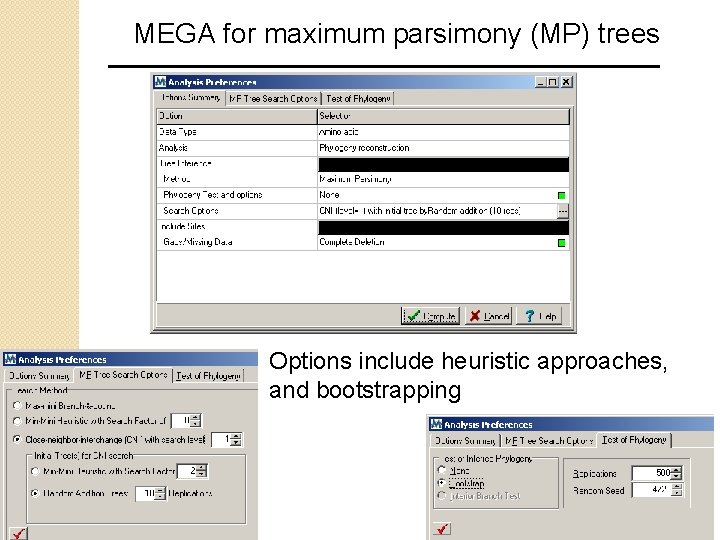Viewport: 720px width, 540px height.
Task: Click the Selection column header
Action: point(443,116)
